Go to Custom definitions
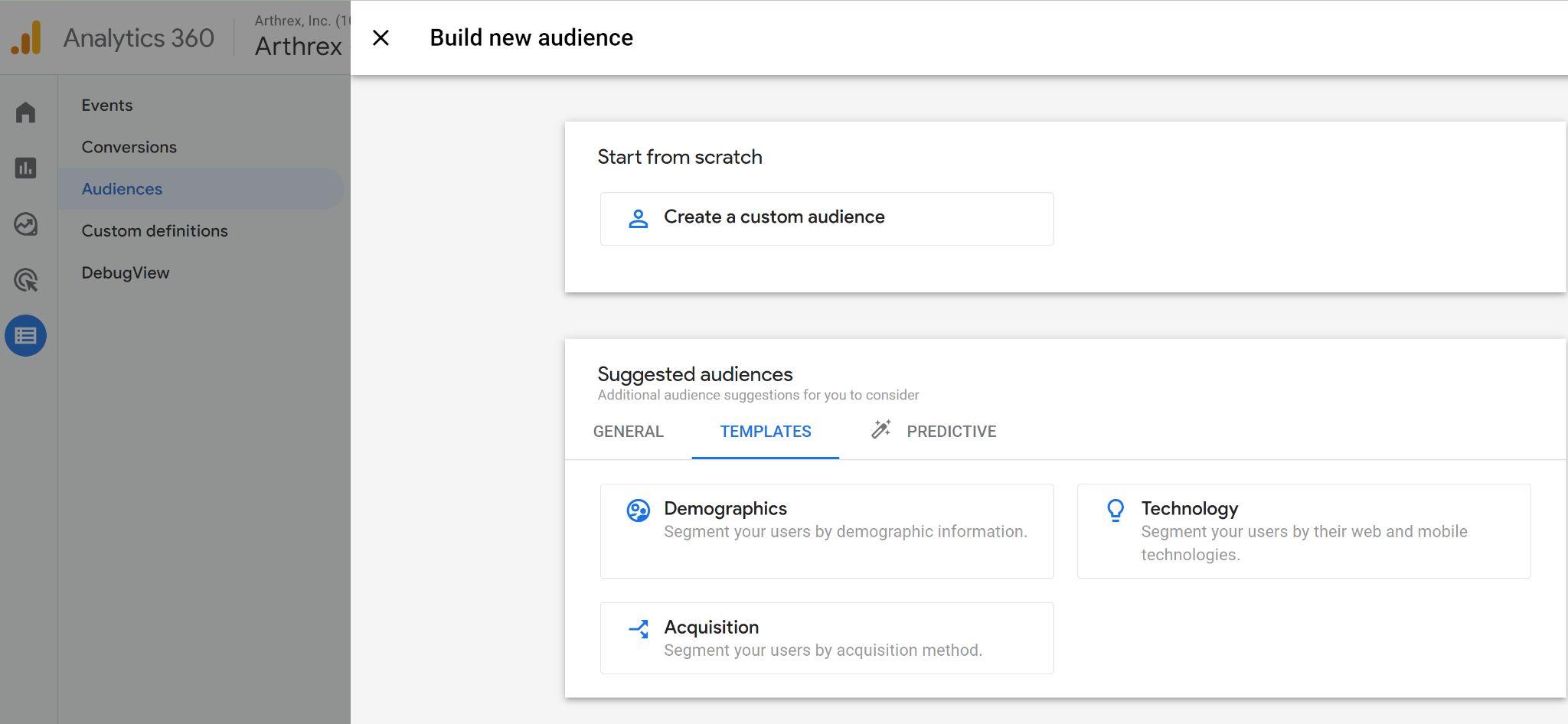The image size is (1568, 724). [x=155, y=231]
